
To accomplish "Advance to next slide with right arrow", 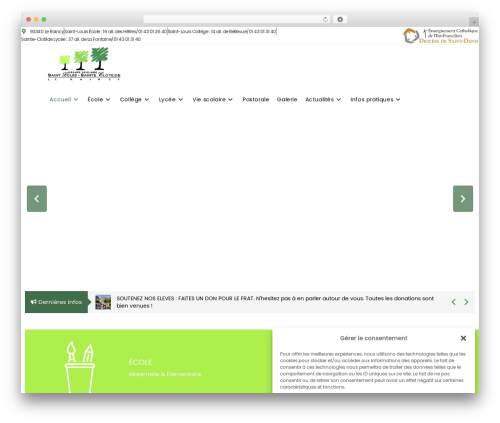I will pyautogui.click(x=463, y=199).
